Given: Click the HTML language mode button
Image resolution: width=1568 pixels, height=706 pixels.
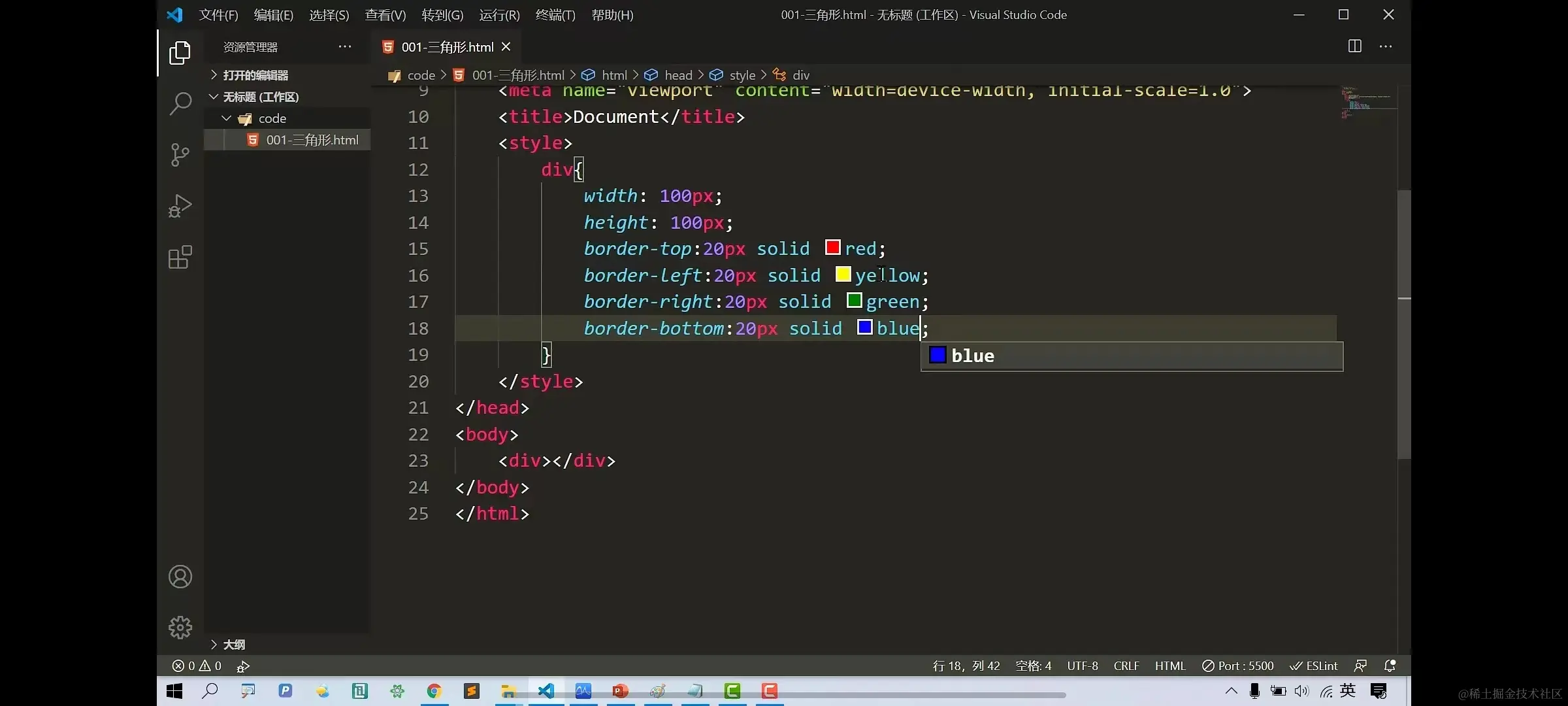Looking at the screenshot, I should pos(1169,665).
